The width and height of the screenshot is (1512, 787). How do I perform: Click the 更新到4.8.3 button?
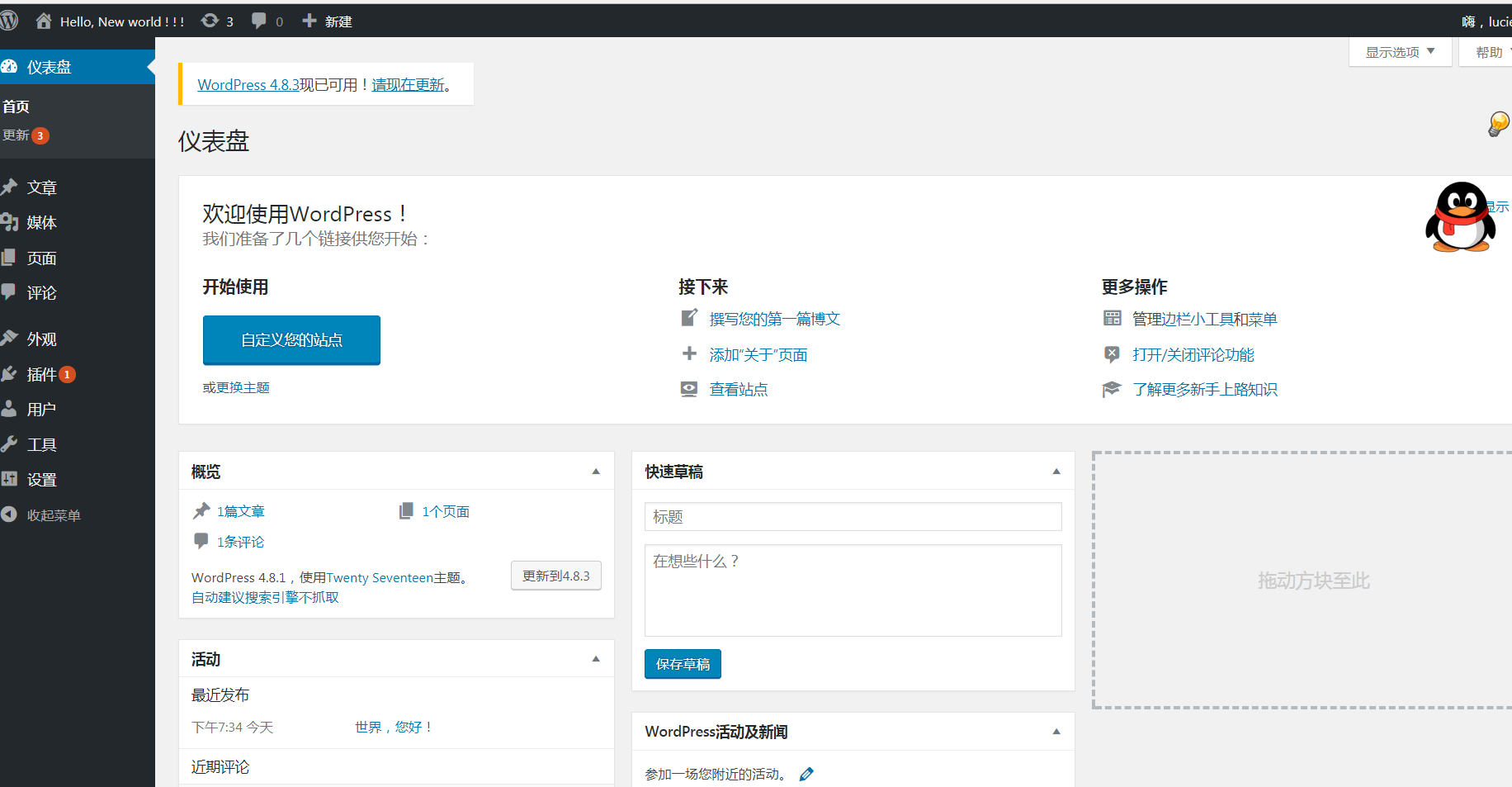[556, 576]
